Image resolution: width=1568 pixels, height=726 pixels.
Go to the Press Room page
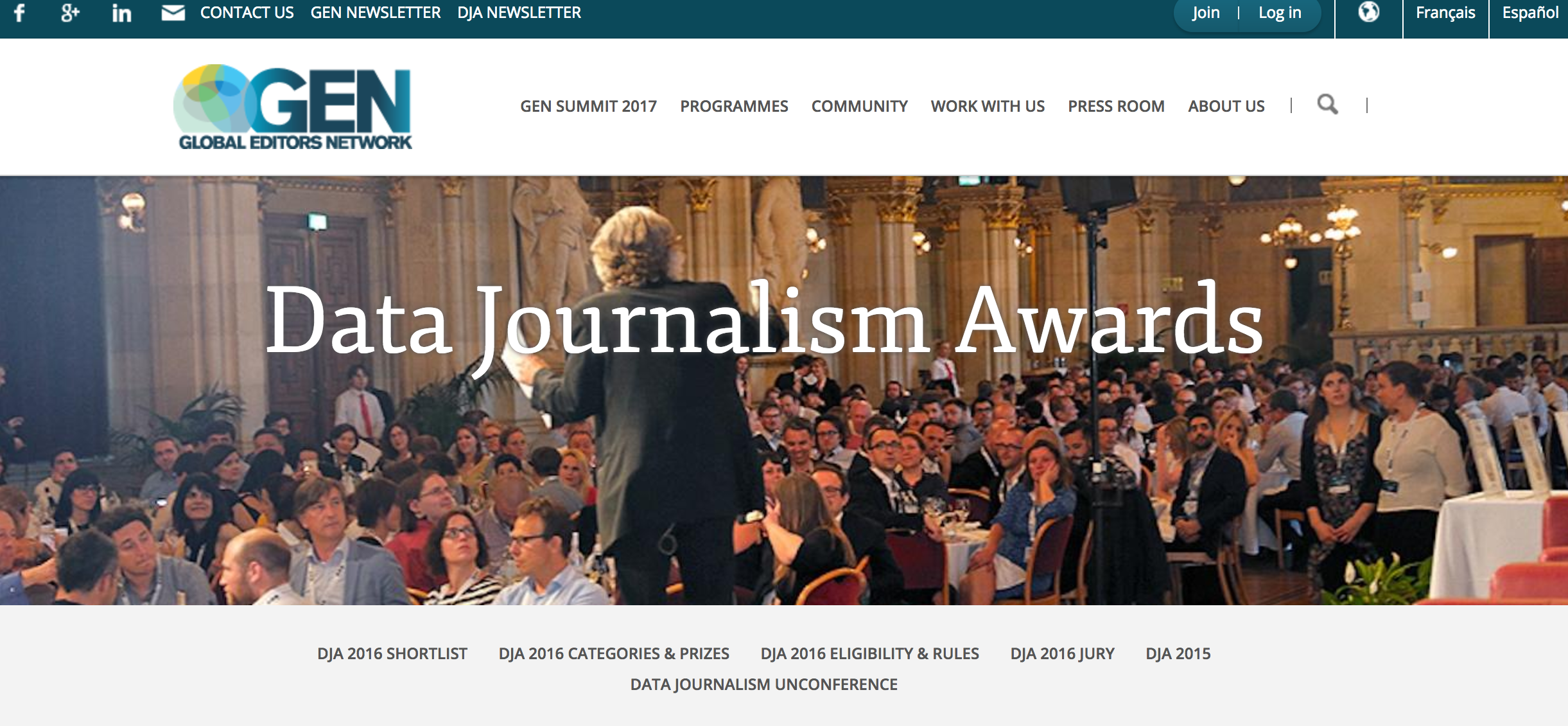click(1116, 106)
